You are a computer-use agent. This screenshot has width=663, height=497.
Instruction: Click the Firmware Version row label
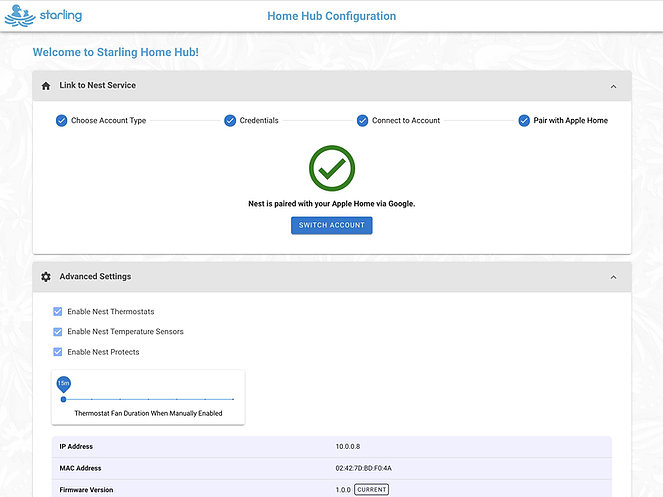[86, 490]
